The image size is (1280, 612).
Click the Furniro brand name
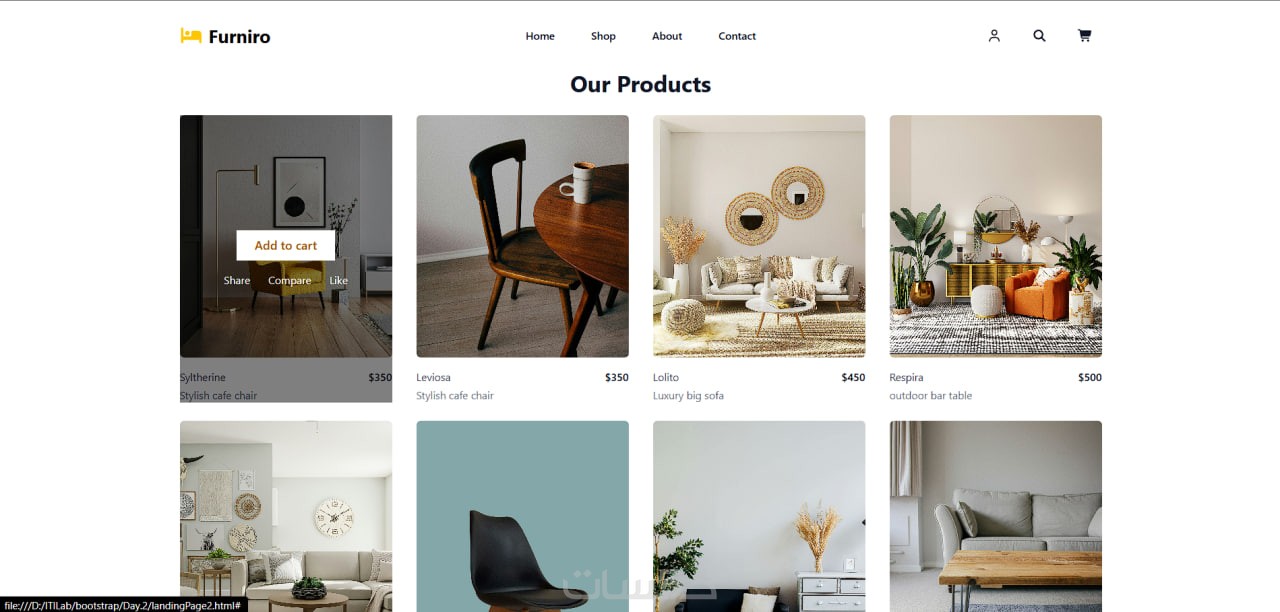pos(239,37)
